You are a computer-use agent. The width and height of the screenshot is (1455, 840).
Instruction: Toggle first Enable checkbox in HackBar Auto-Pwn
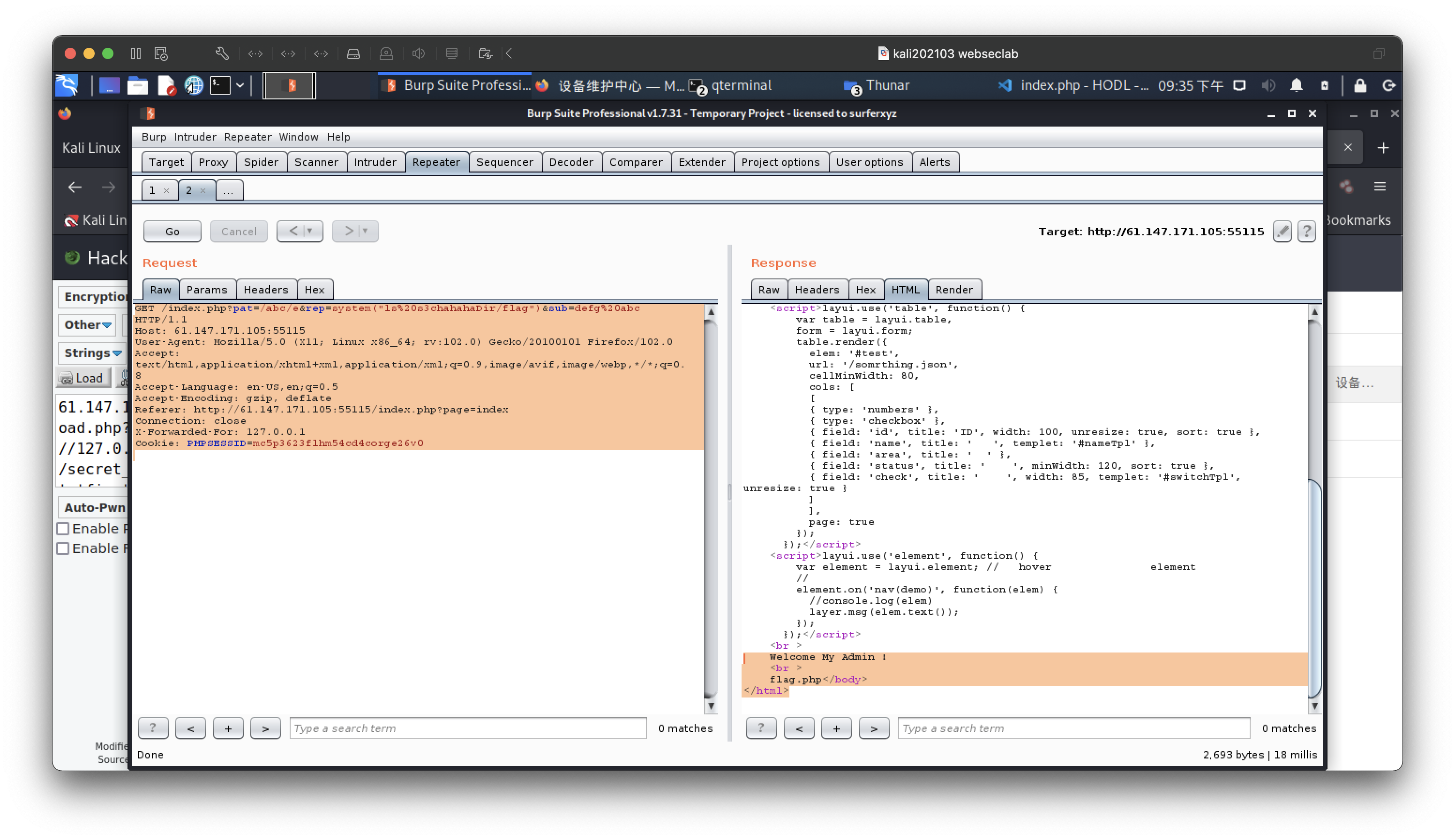(x=63, y=528)
